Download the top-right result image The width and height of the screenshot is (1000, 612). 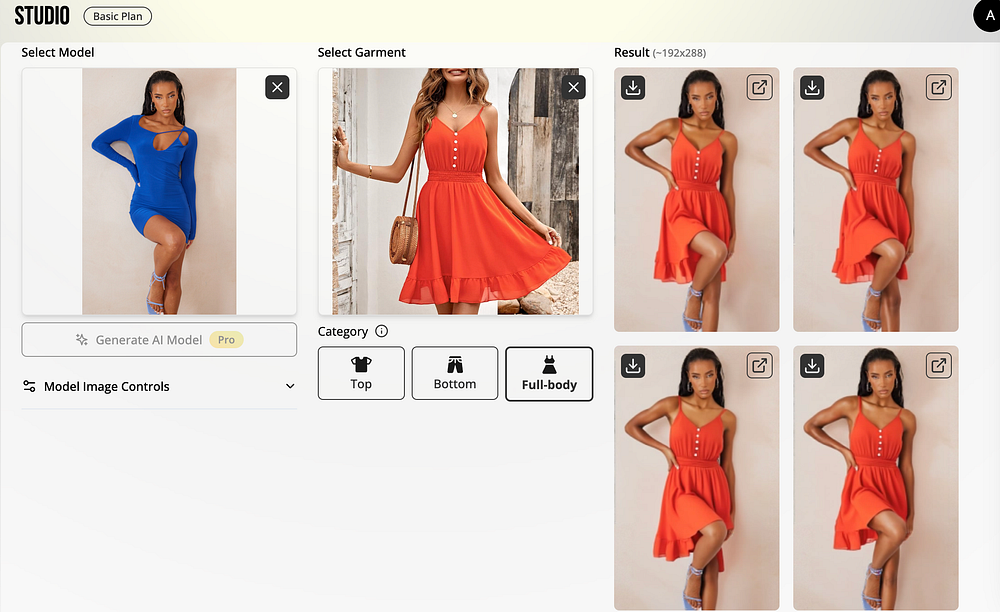812,87
